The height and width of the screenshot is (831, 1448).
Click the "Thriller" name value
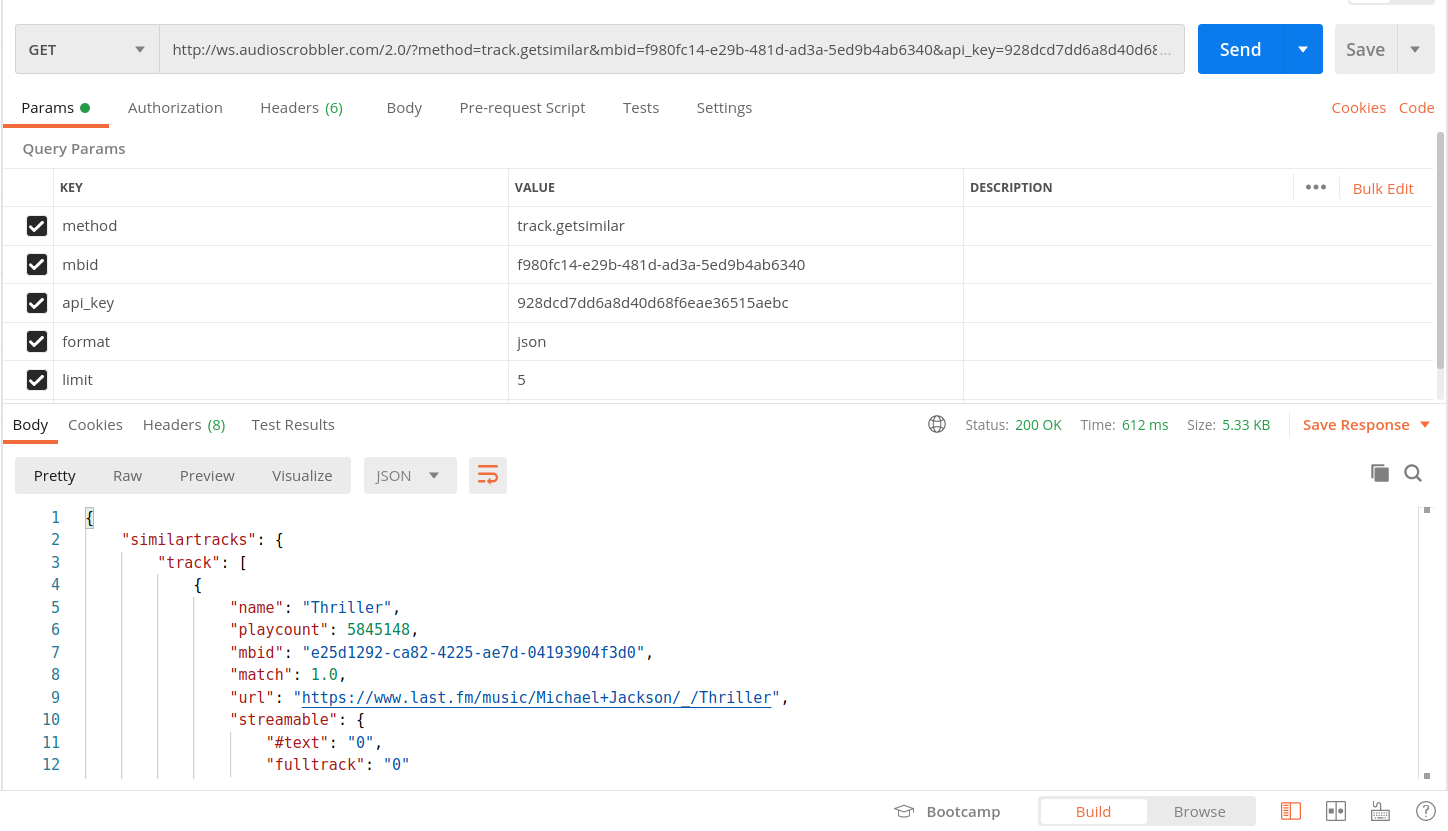(x=347, y=607)
